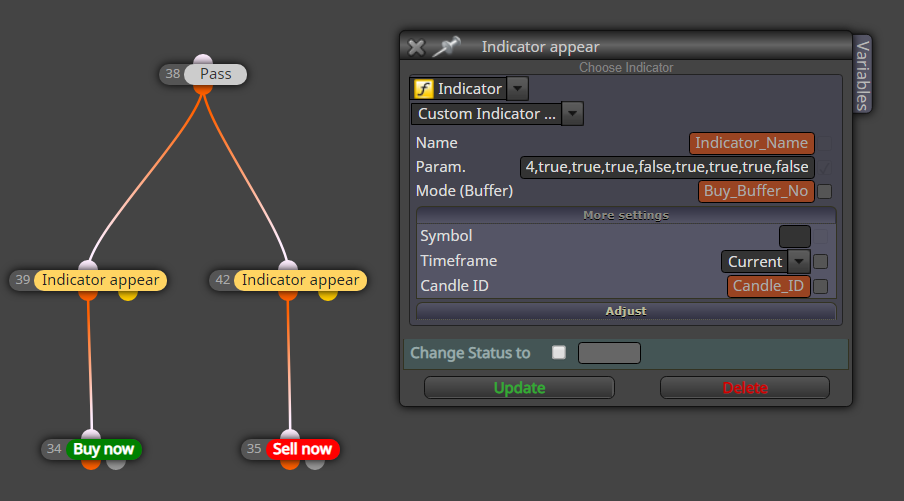
Task: Click the Indicator appear panel title
Action: (x=540, y=47)
